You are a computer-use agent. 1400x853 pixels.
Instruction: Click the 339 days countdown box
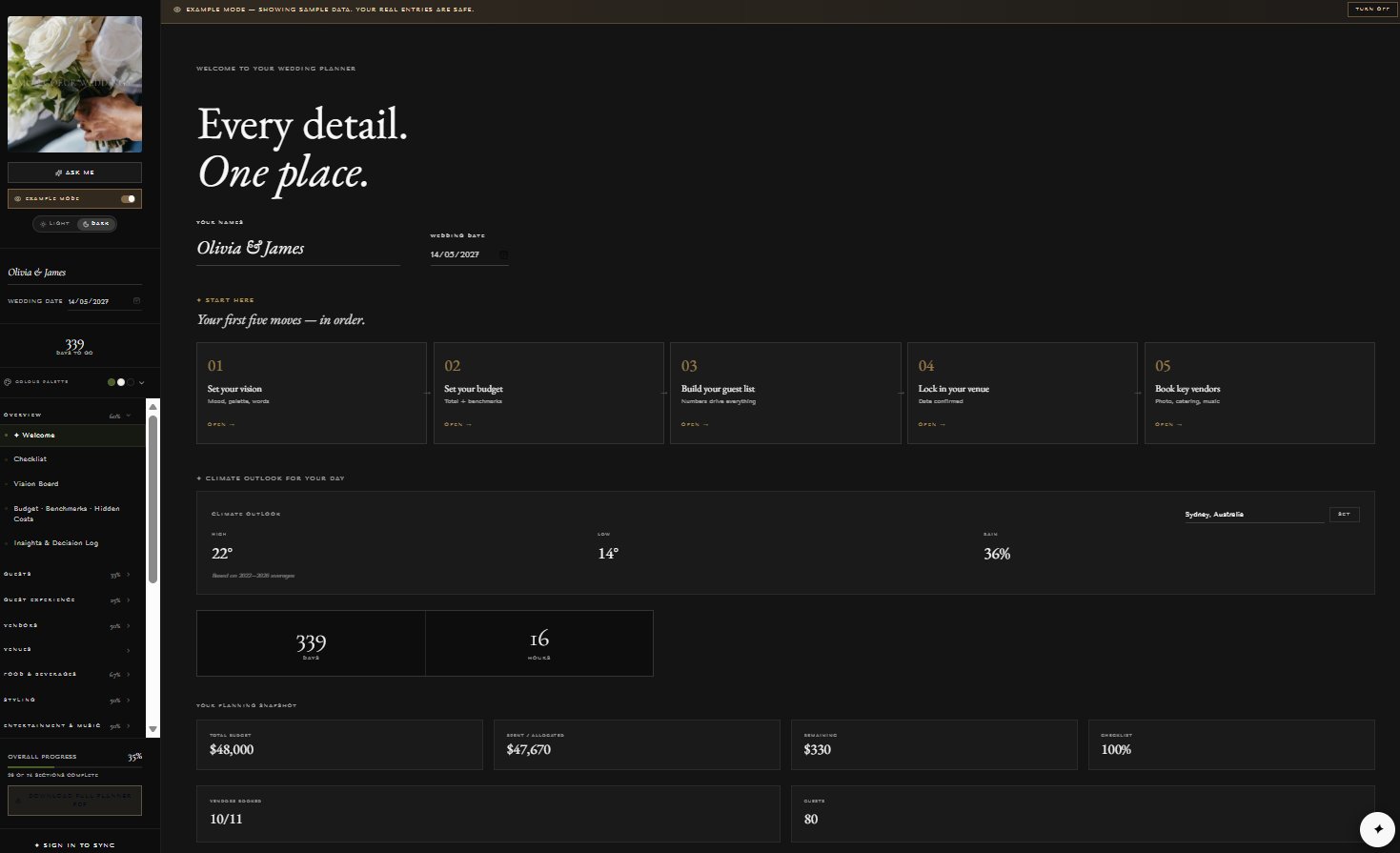311,643
